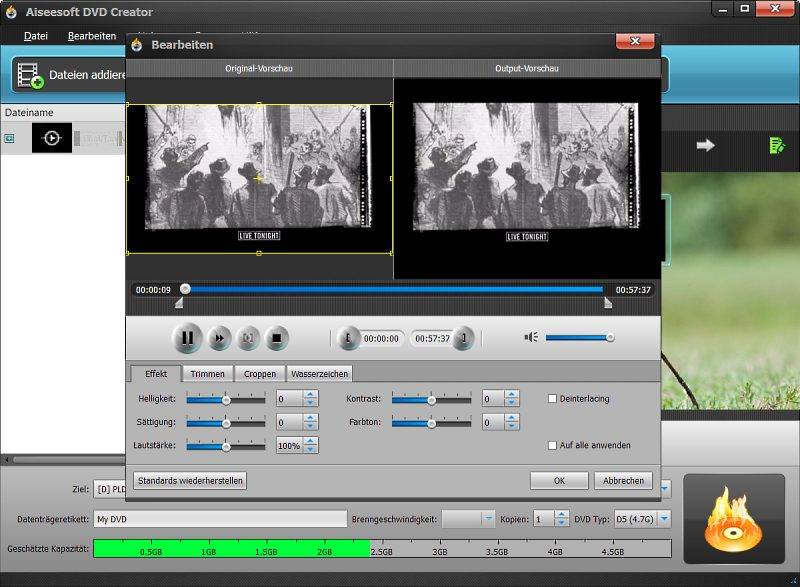
Task: Click the Lautstärke slider handle
Action: pos(226,447)
